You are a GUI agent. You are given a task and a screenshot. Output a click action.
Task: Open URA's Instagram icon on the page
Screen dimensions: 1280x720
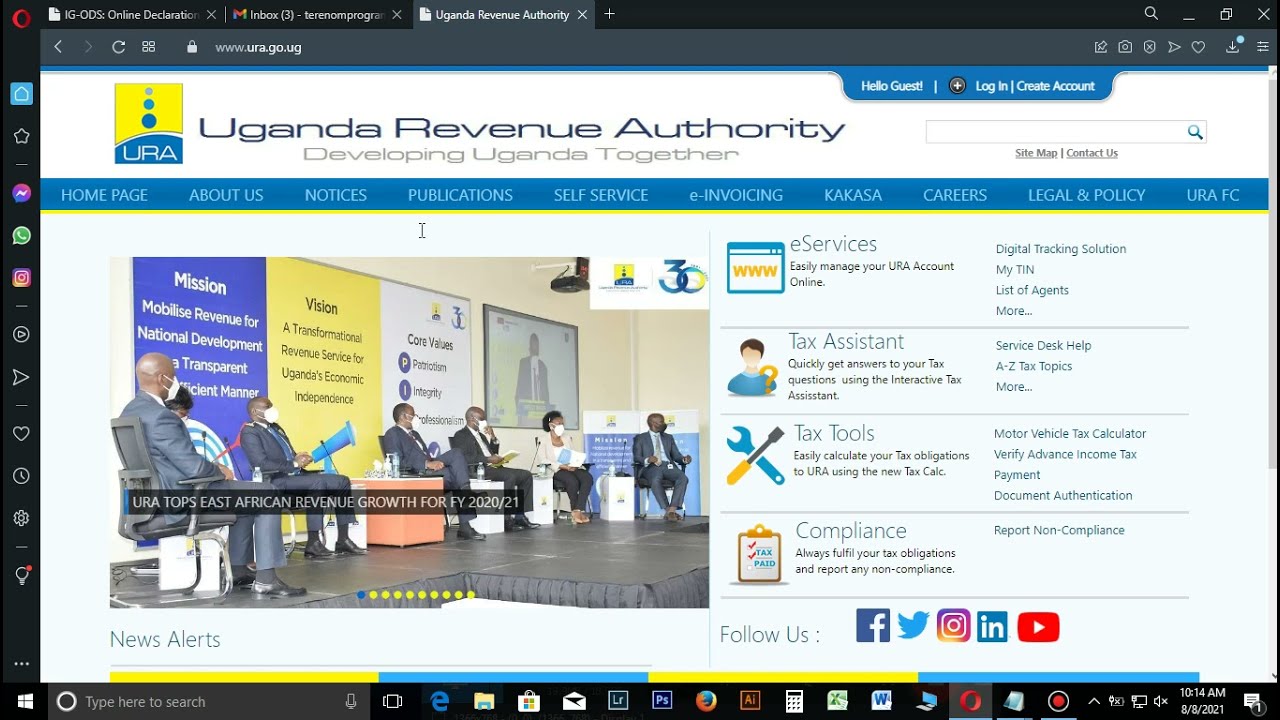tap(954, 626)
